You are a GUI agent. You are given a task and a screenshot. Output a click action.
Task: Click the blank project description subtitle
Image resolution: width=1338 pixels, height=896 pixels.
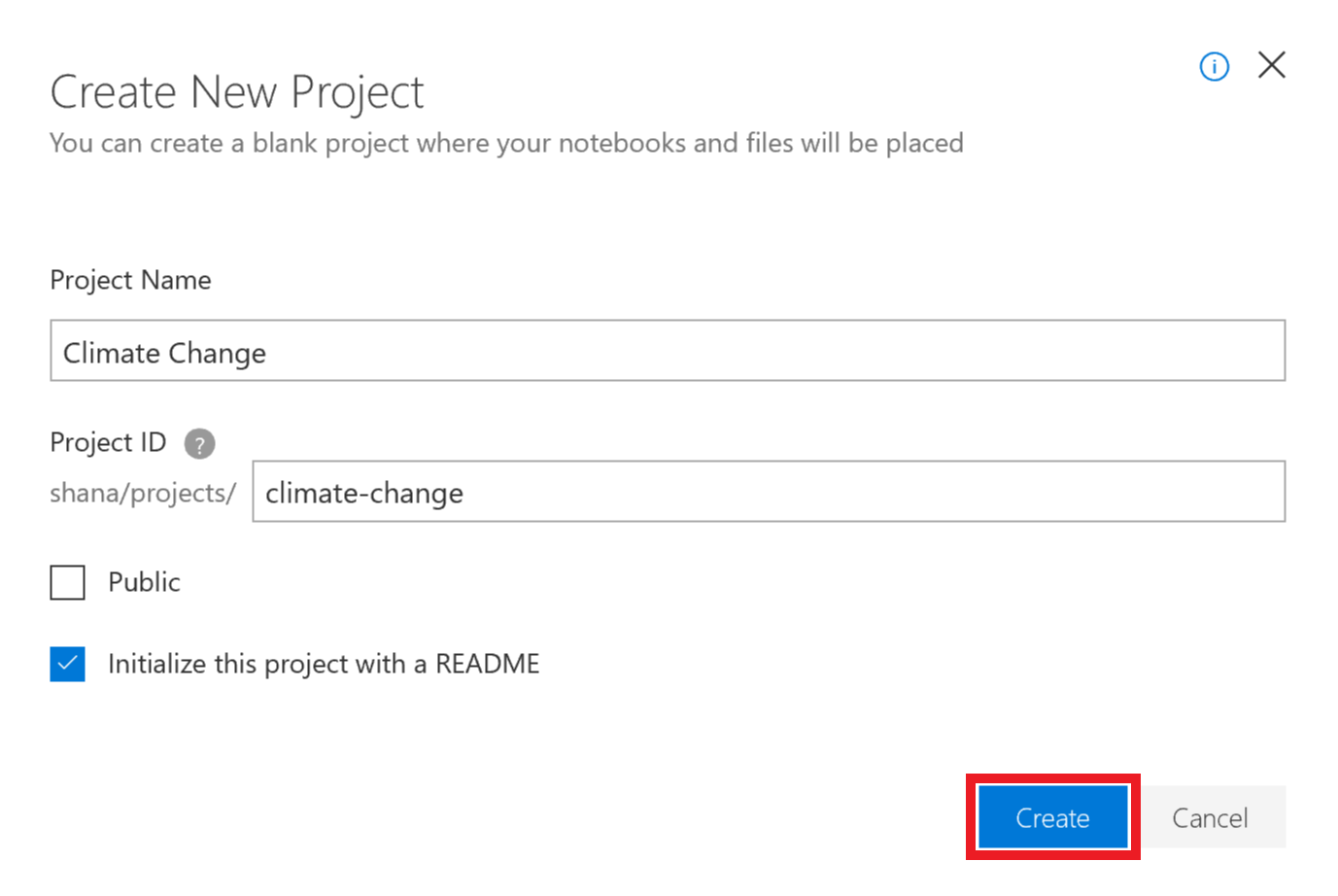(x=506, y=143)
